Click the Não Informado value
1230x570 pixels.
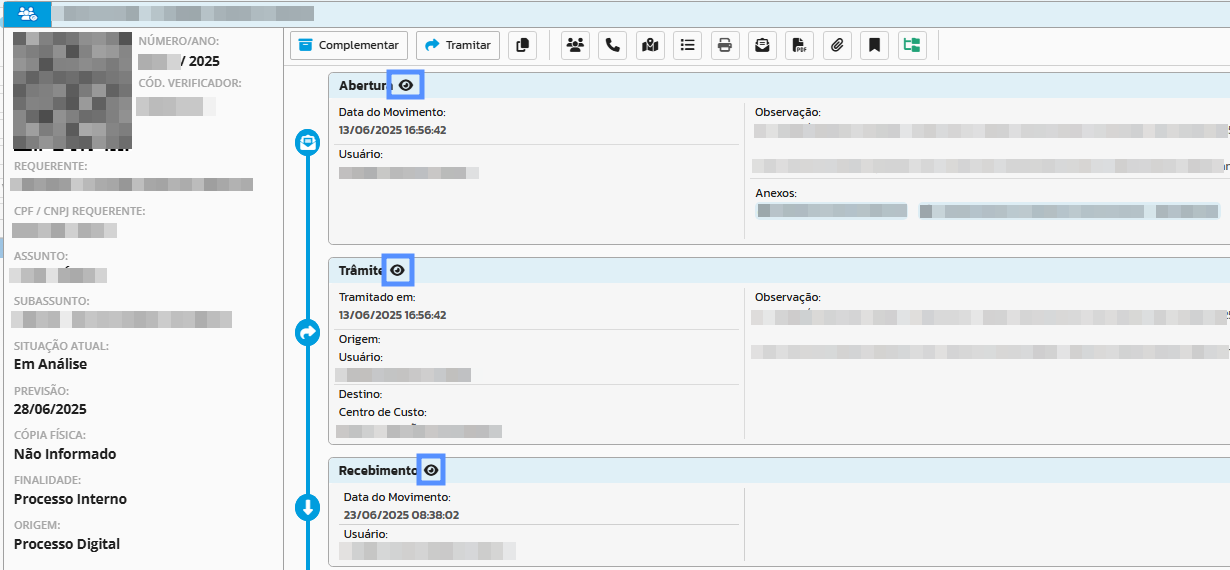click(x=65, y=454)
